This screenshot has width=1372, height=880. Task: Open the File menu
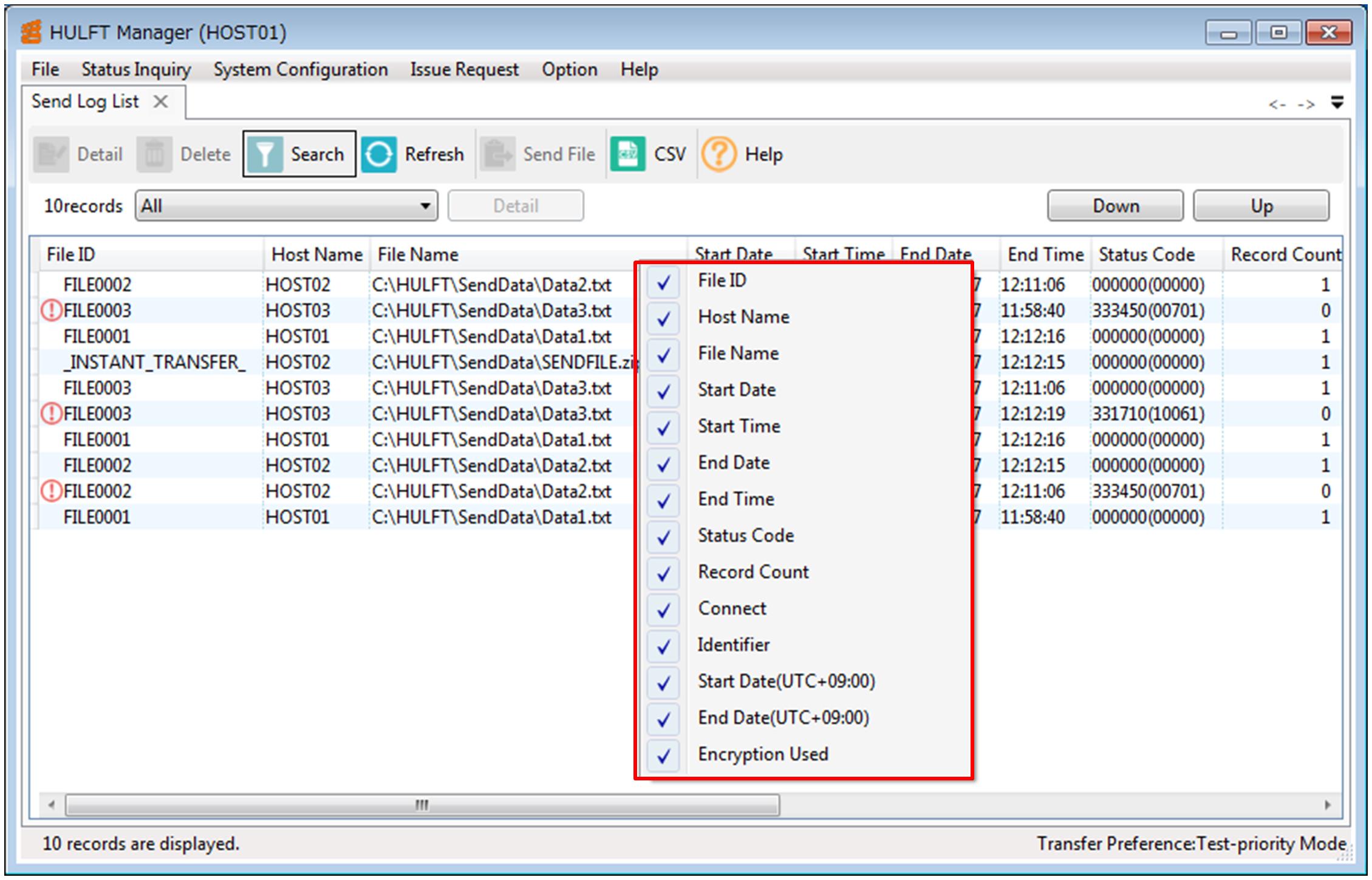(46, 69)
